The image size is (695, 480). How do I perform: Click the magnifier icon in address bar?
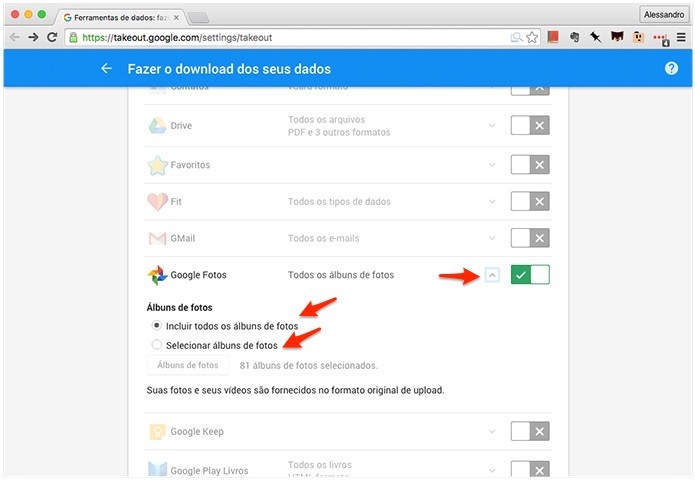tap(517, 37)
